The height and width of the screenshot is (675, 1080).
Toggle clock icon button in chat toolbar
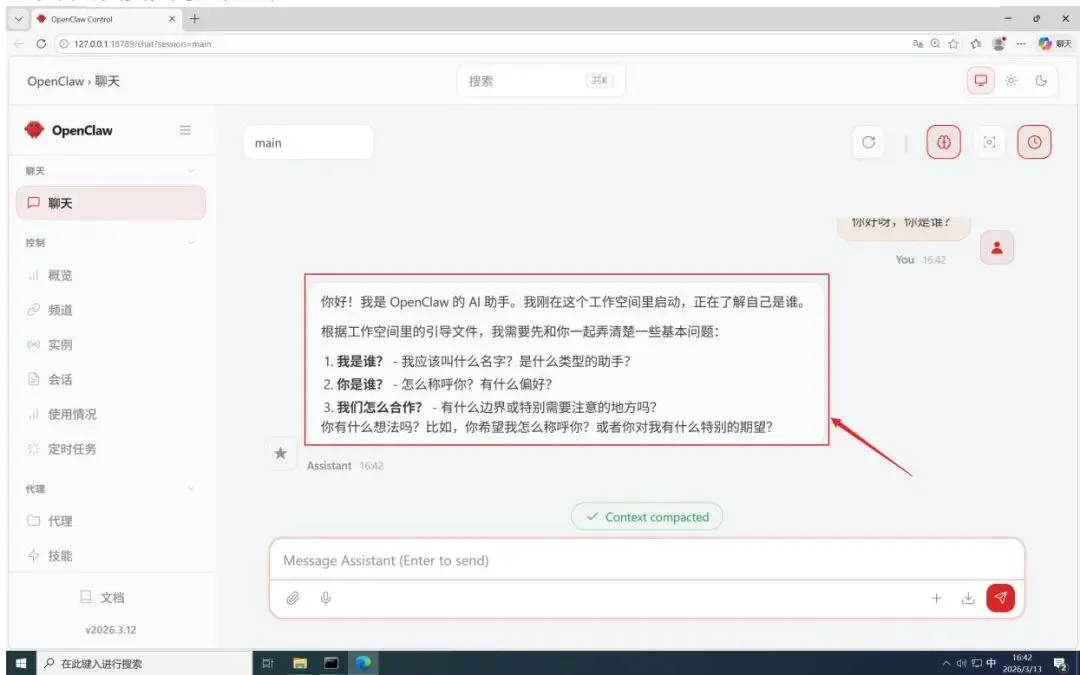1034,142
